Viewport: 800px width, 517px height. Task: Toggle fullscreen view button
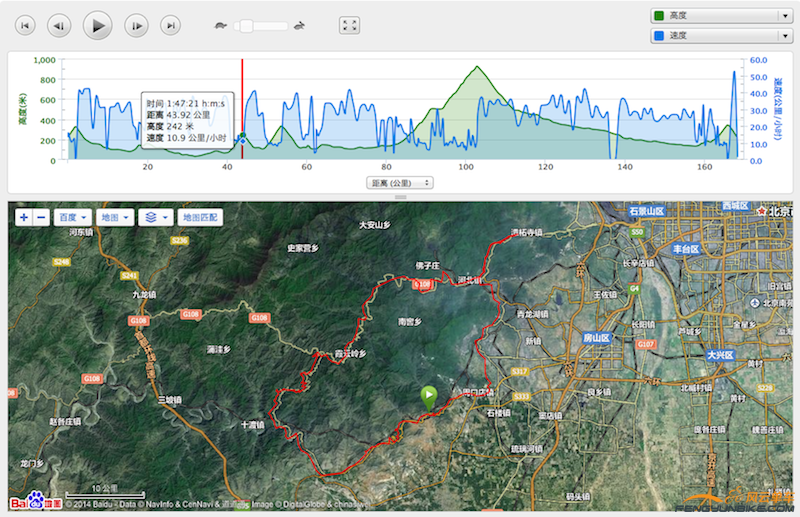point(349,26)
